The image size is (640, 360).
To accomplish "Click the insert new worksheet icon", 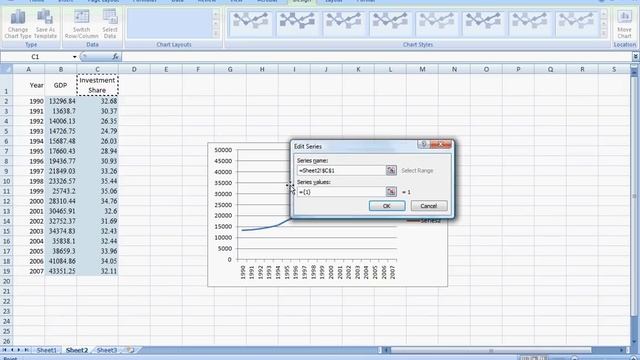I will (131, 350).
